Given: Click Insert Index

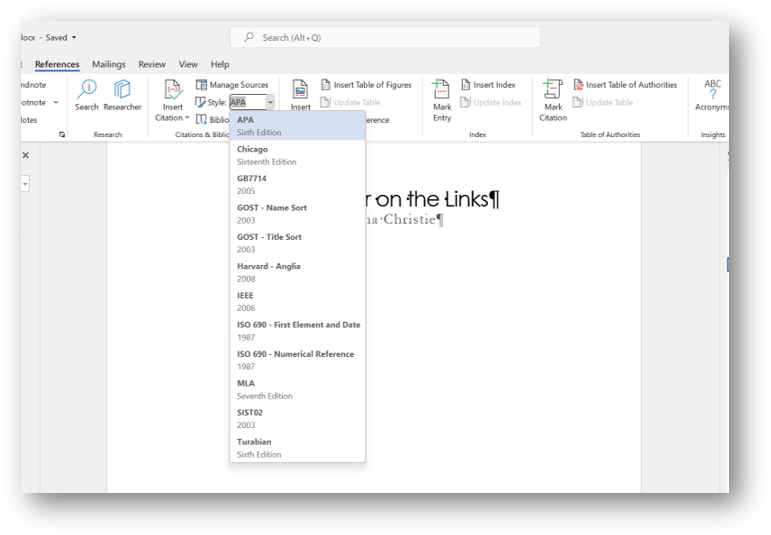Looking at the screenshot, I should pyautogui.click(x=488, y=85).
